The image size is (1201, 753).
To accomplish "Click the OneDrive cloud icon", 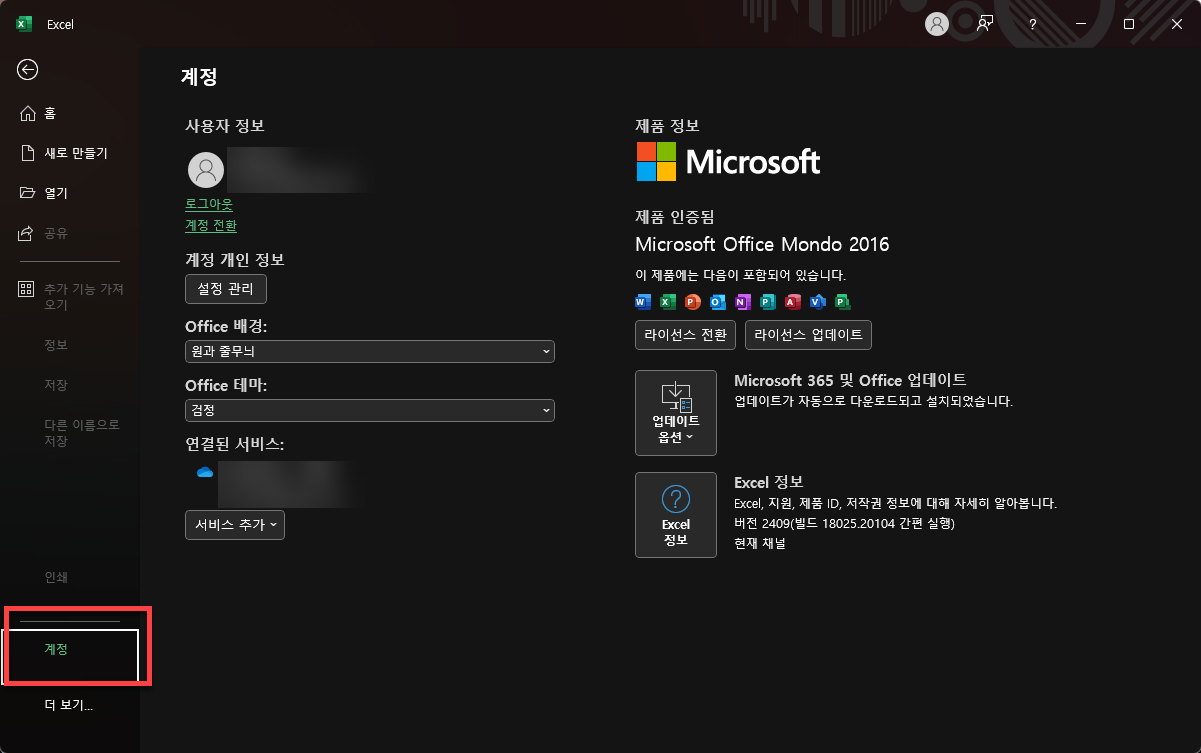I will (x=205, y=472).
